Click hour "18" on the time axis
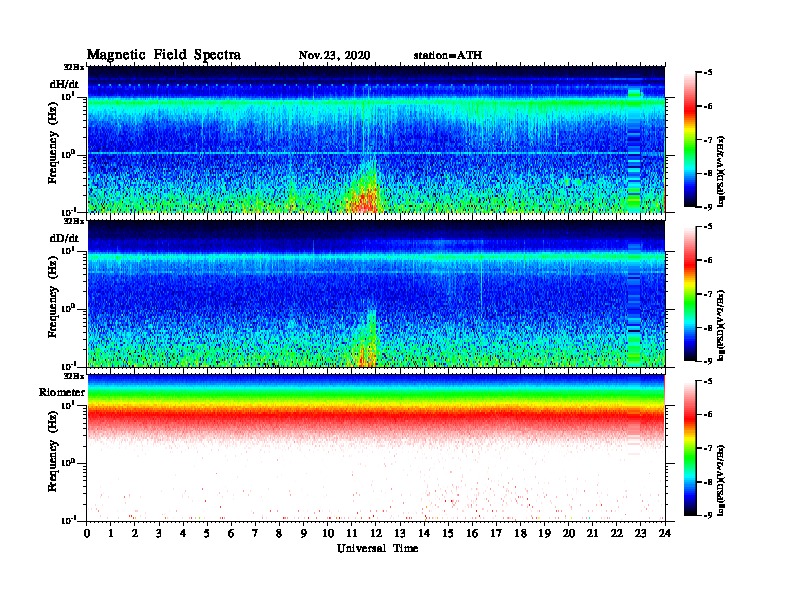 click(520, 534)
